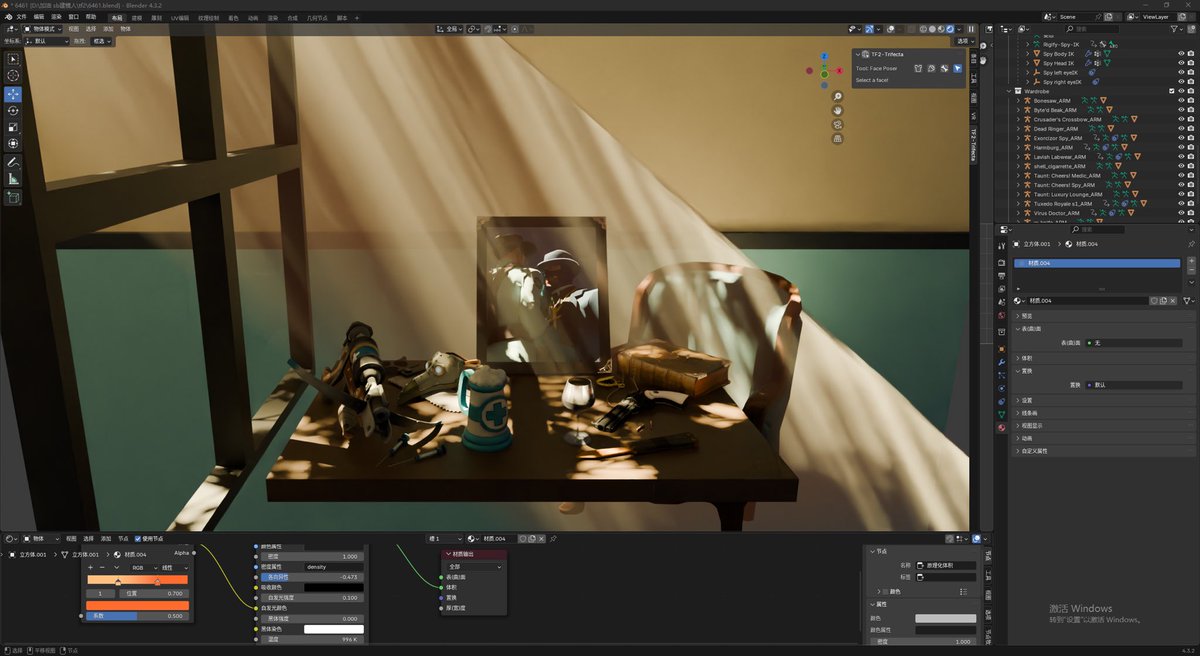The image size is (1200, 656).
Task: Click the camera view toggle icon
Action: (x=838, y=125)
